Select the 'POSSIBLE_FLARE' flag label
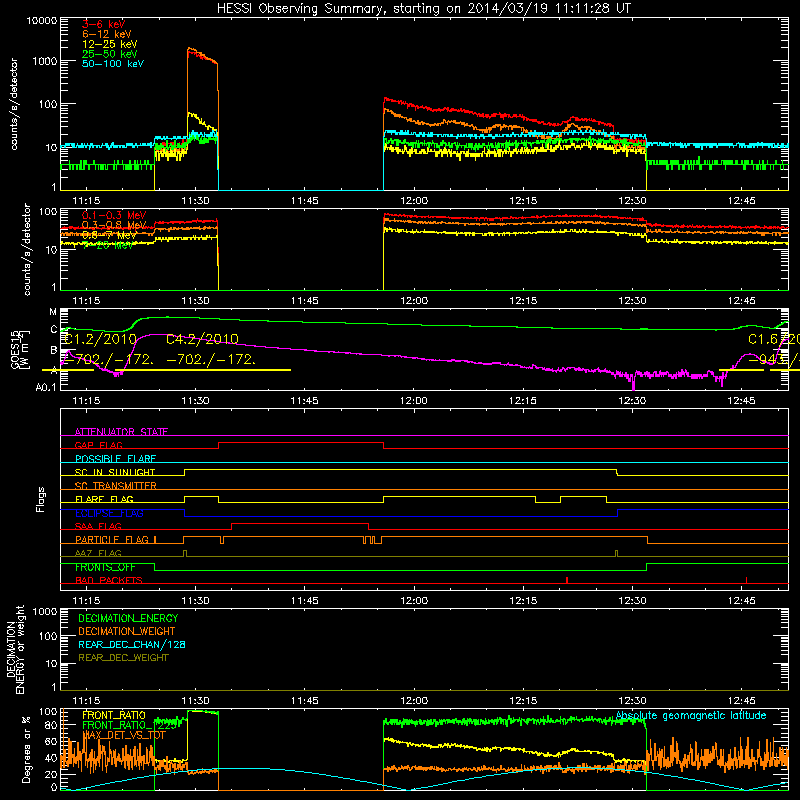 pyautogui.click(x=115, y=459)
